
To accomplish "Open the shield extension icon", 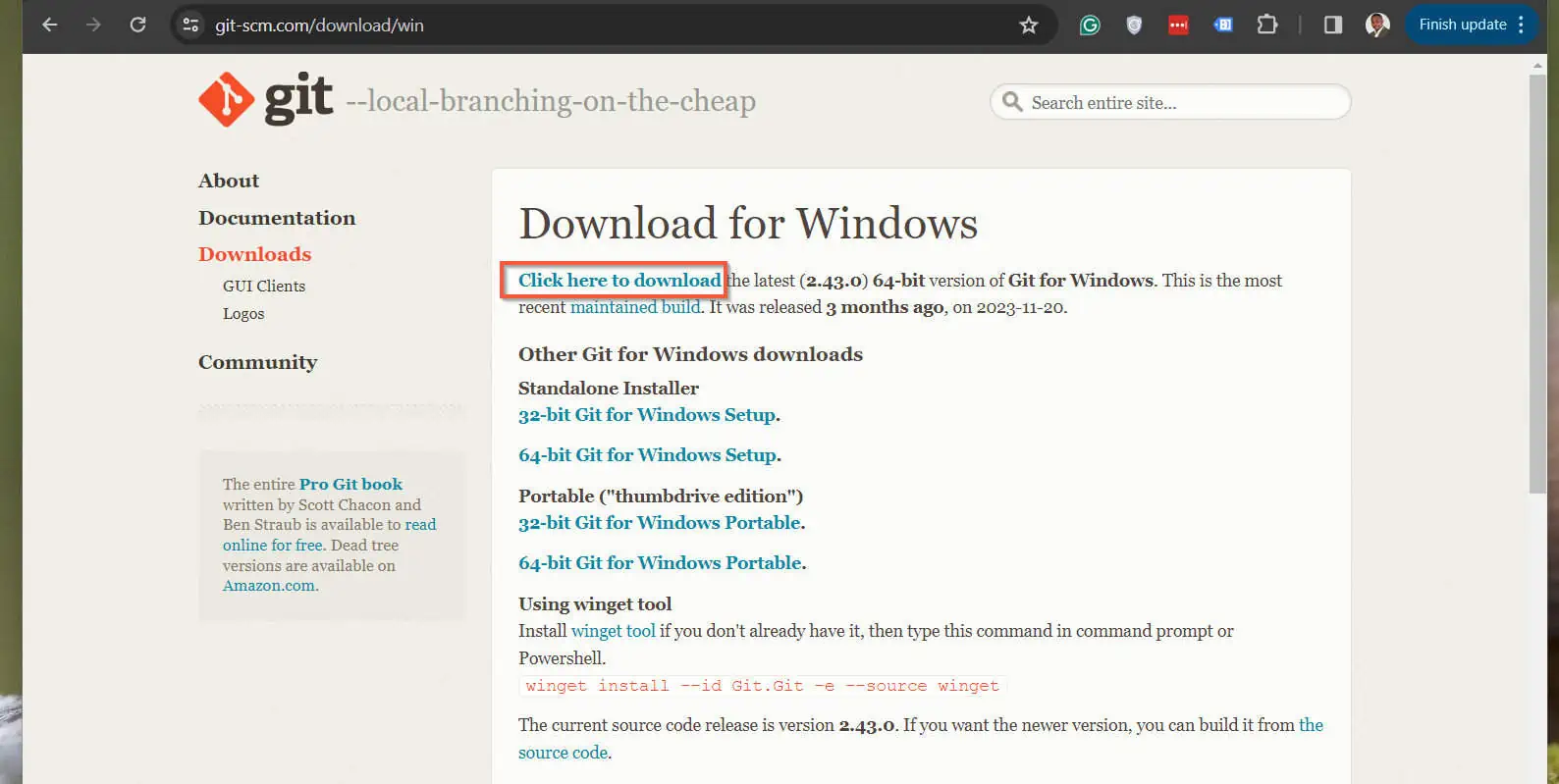I will (x=1134, y=25).
